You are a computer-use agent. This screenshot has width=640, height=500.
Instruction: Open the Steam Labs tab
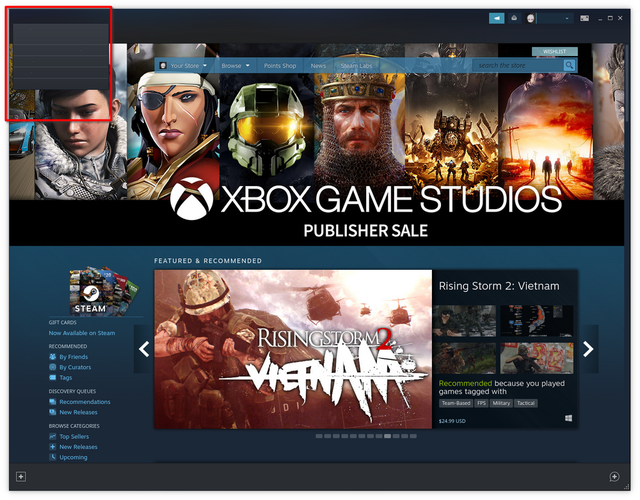(x=356, y=65)
